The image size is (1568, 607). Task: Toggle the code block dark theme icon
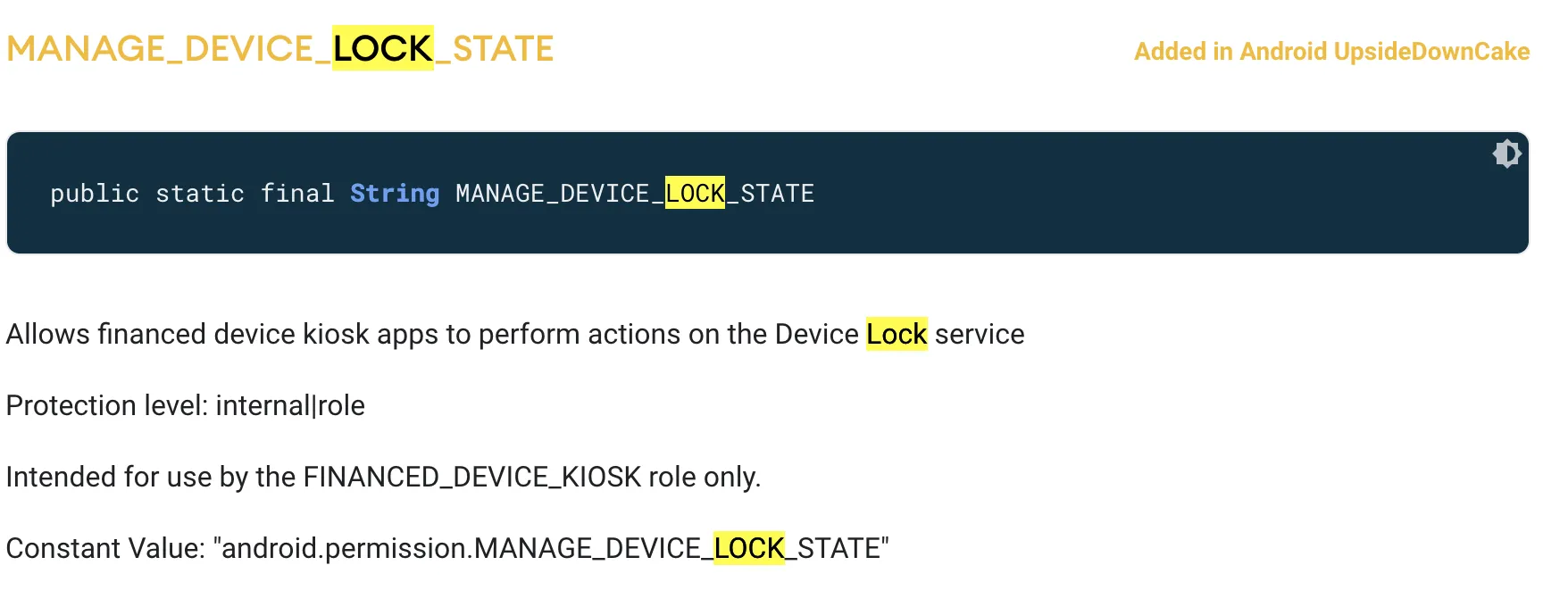coord(1506,154)
